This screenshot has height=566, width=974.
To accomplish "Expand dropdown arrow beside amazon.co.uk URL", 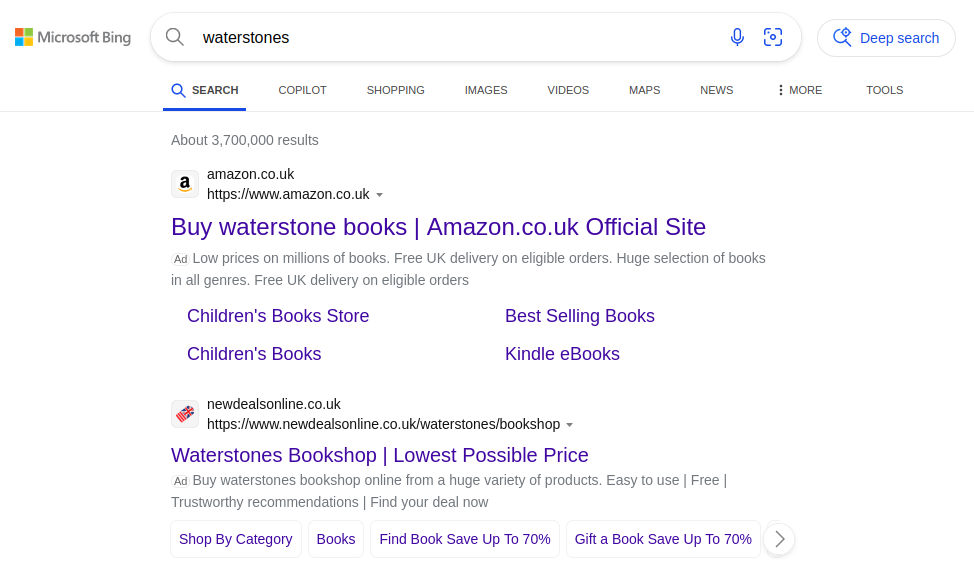I will click(380, 195).
